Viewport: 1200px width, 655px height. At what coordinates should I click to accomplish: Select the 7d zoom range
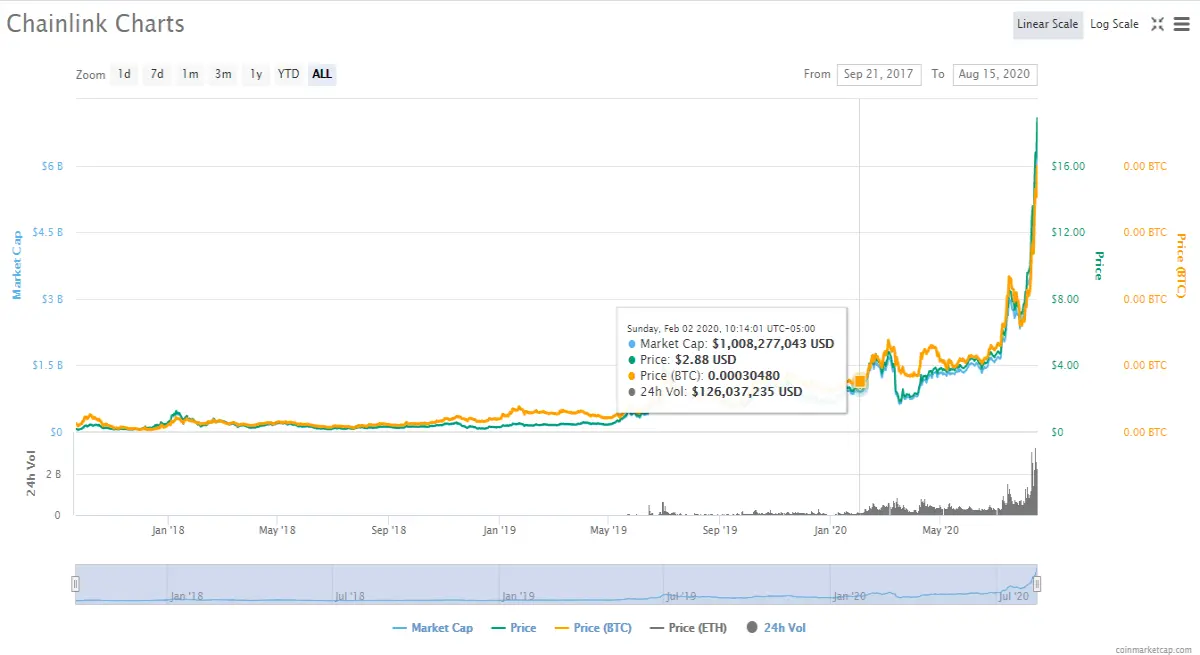coord(157,74)
